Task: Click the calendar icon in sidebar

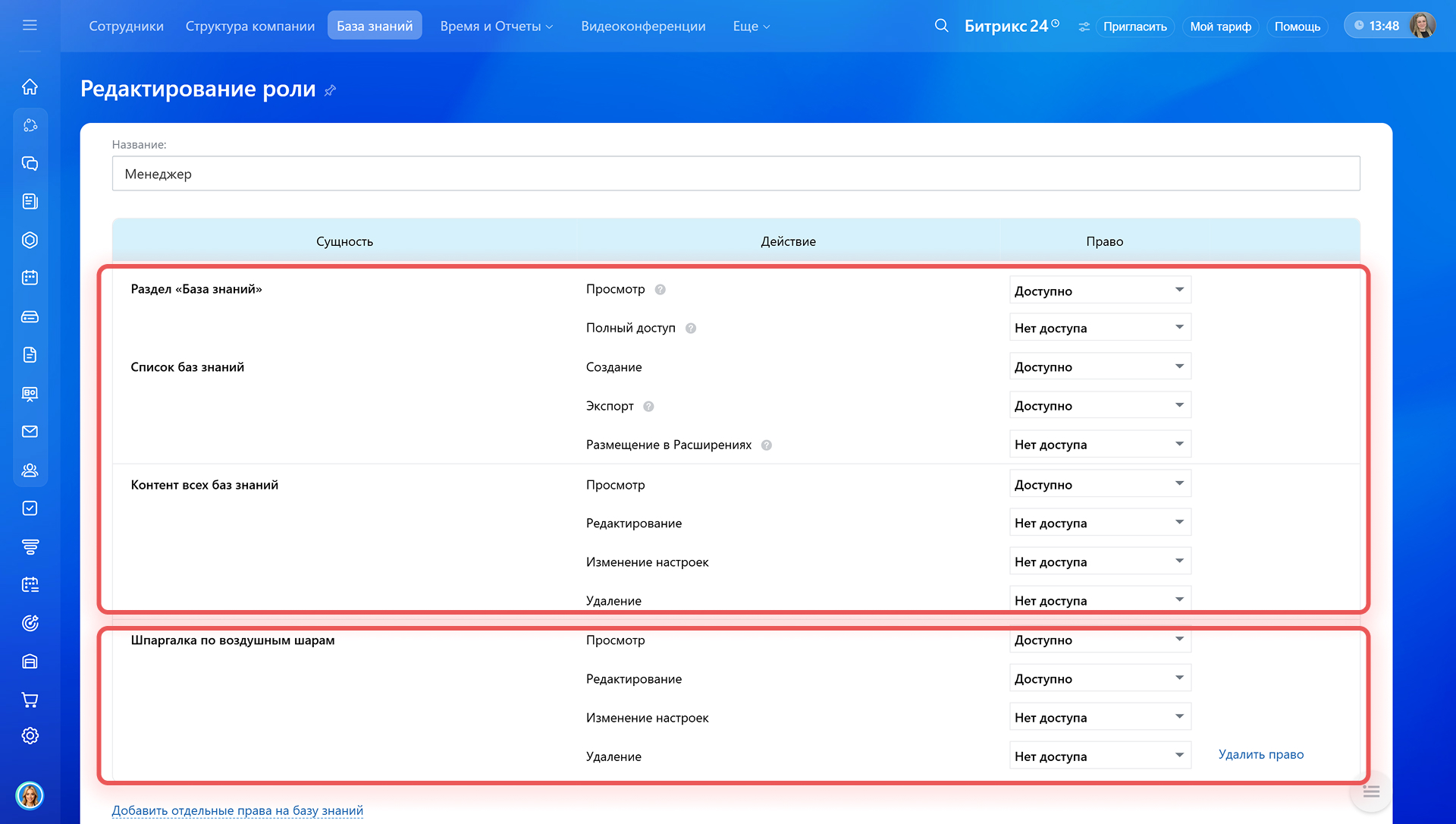Action: click(x=30, y=278)
